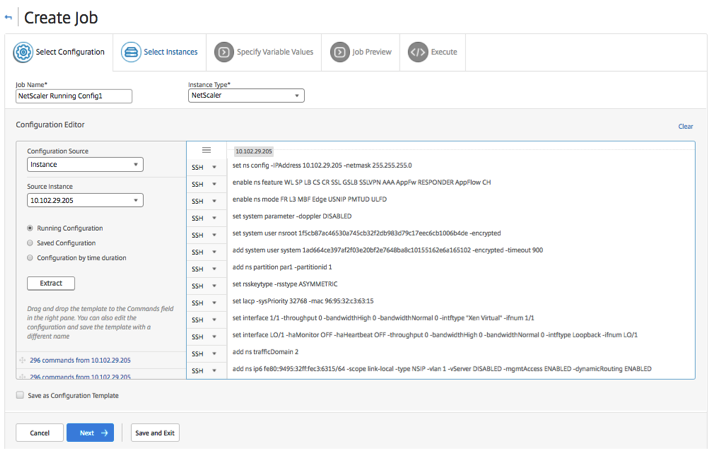
Task: Select Saved Configuration radio button
Action: [x=30, y=243]
